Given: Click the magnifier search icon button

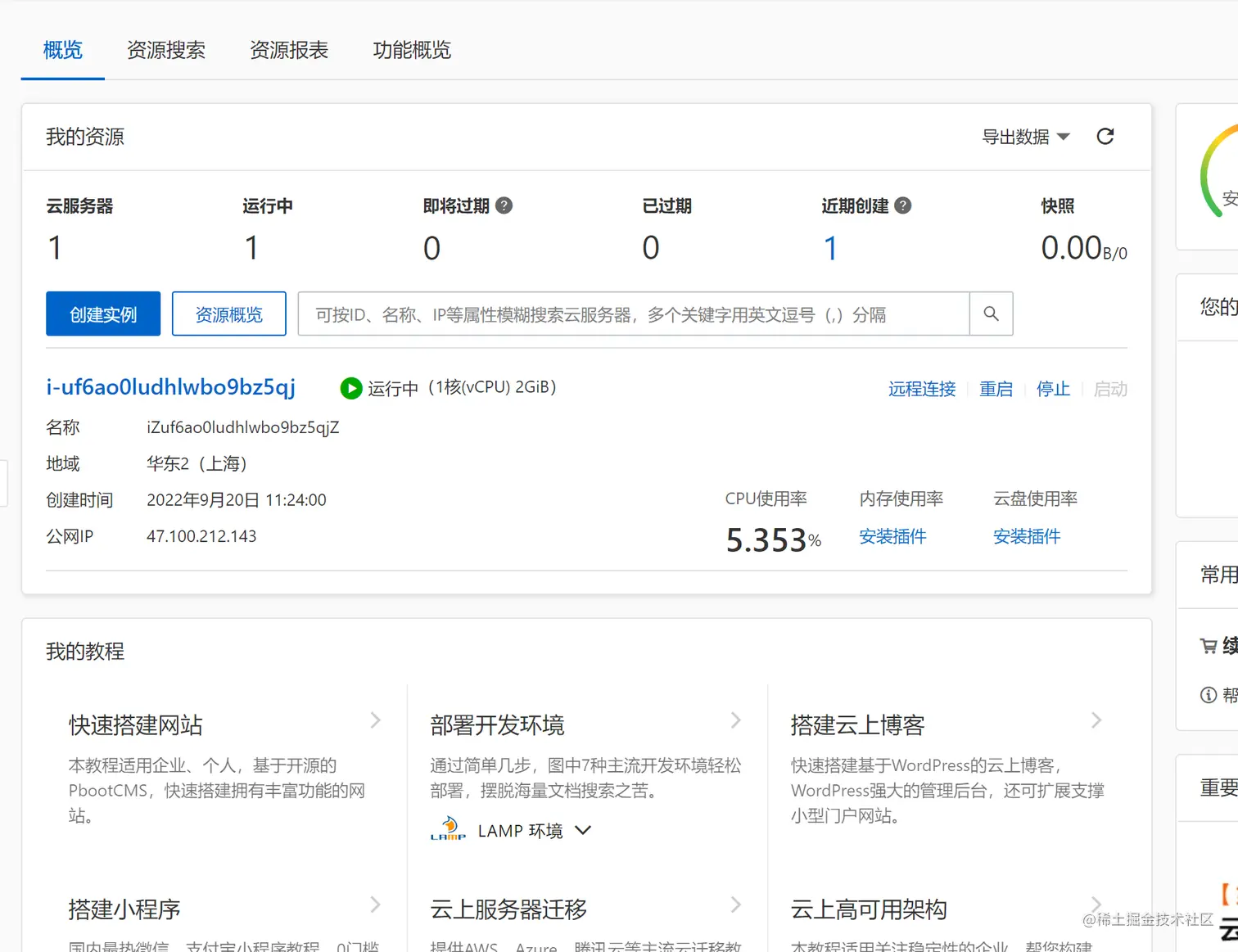Looking at the screenshot, I should (991, 314).
